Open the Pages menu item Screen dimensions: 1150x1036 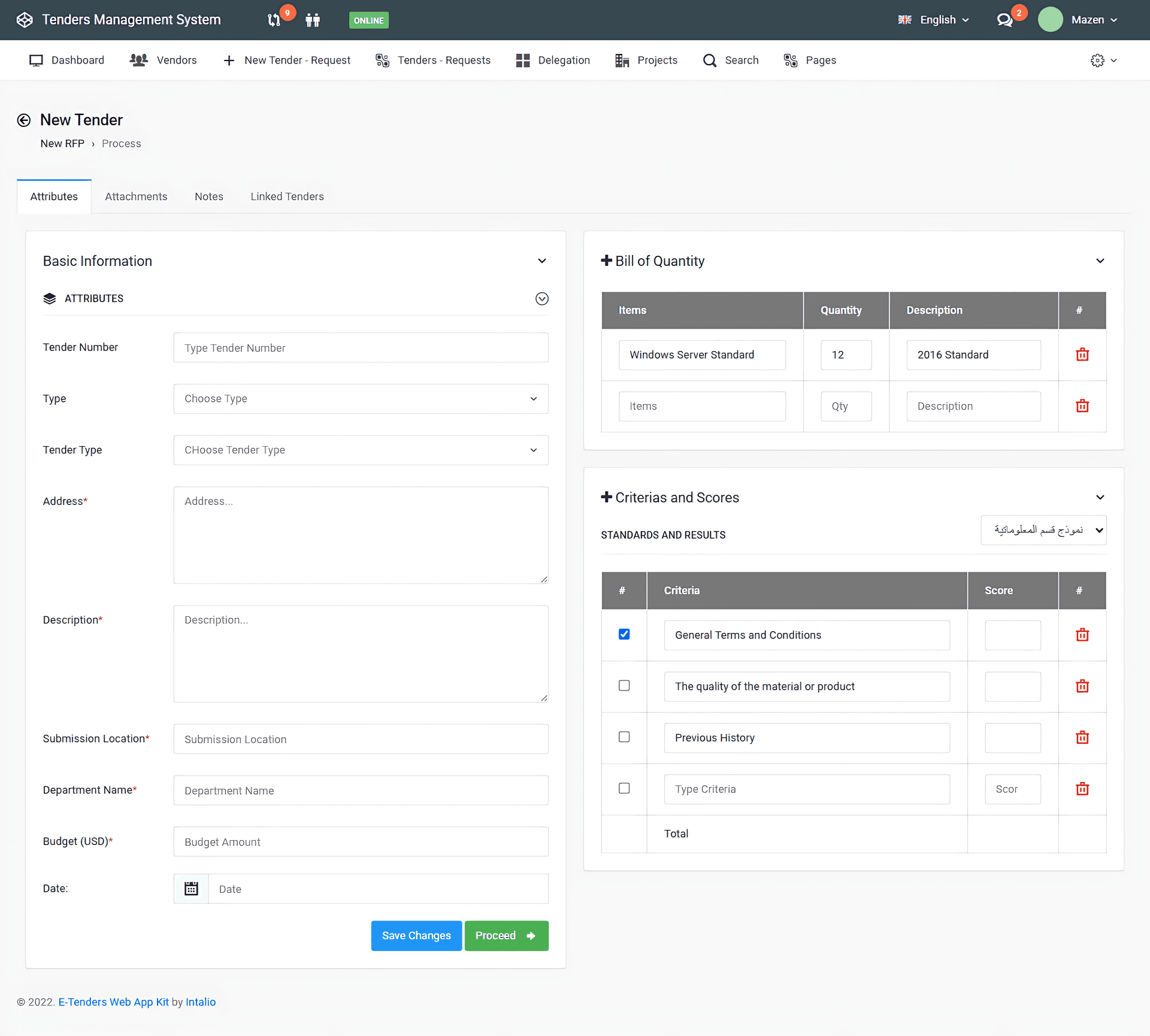coord(810,60)
